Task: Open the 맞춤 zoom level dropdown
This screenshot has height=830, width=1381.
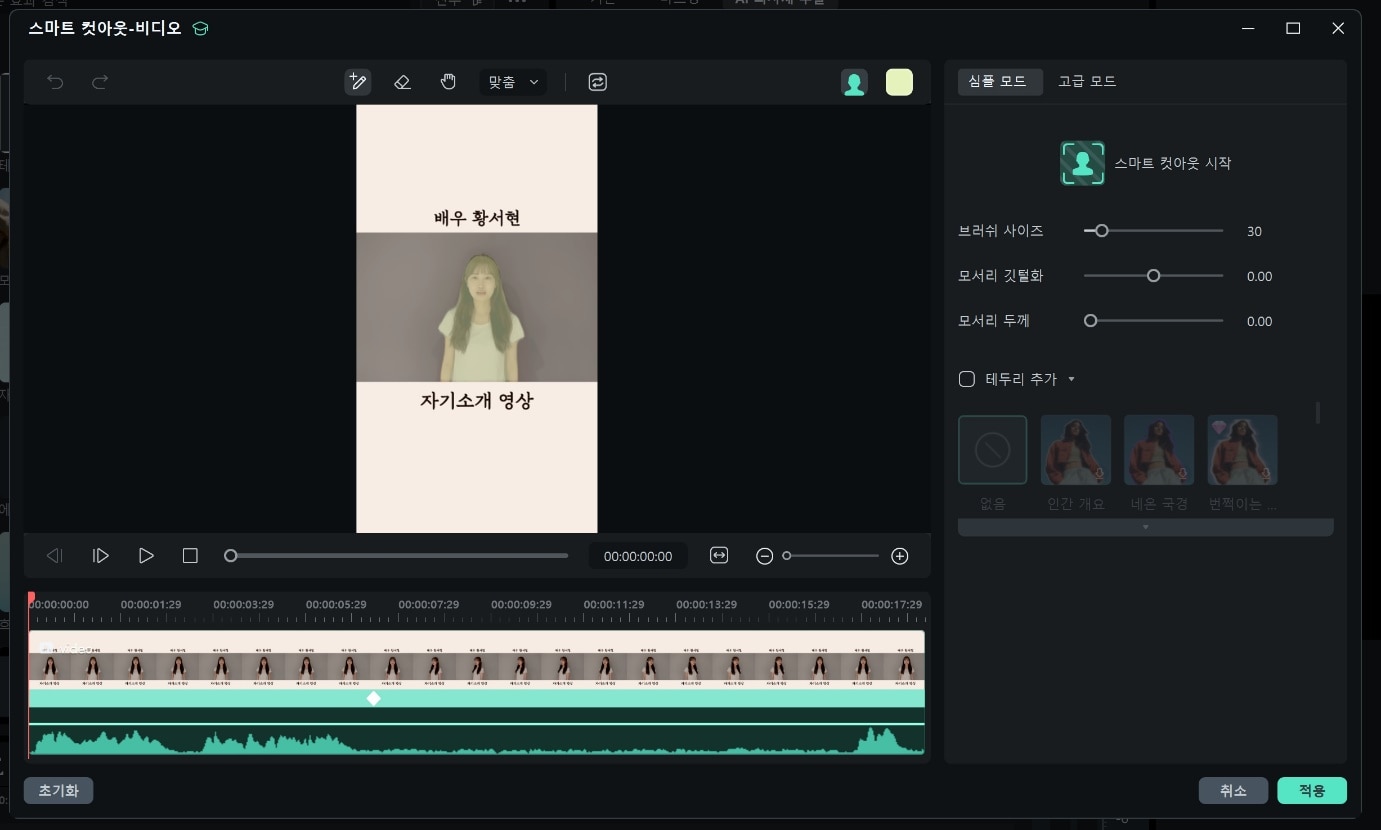Action: pyautogui.click(x=512, y=82)
